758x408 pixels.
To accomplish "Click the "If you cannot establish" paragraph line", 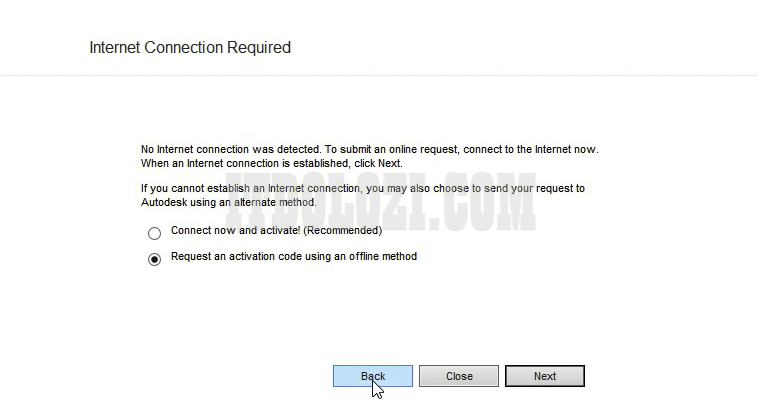I will [x=362, y=188].
